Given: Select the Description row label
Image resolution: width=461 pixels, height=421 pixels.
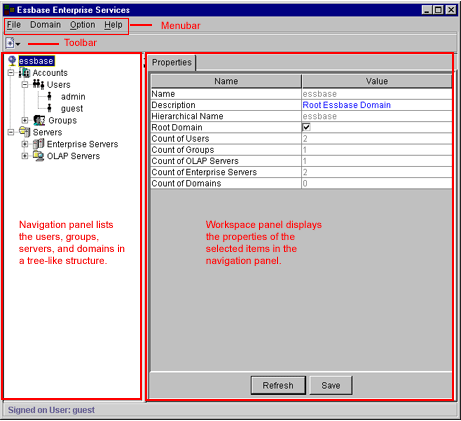Looking at the screenshot, I should point(173,105).
